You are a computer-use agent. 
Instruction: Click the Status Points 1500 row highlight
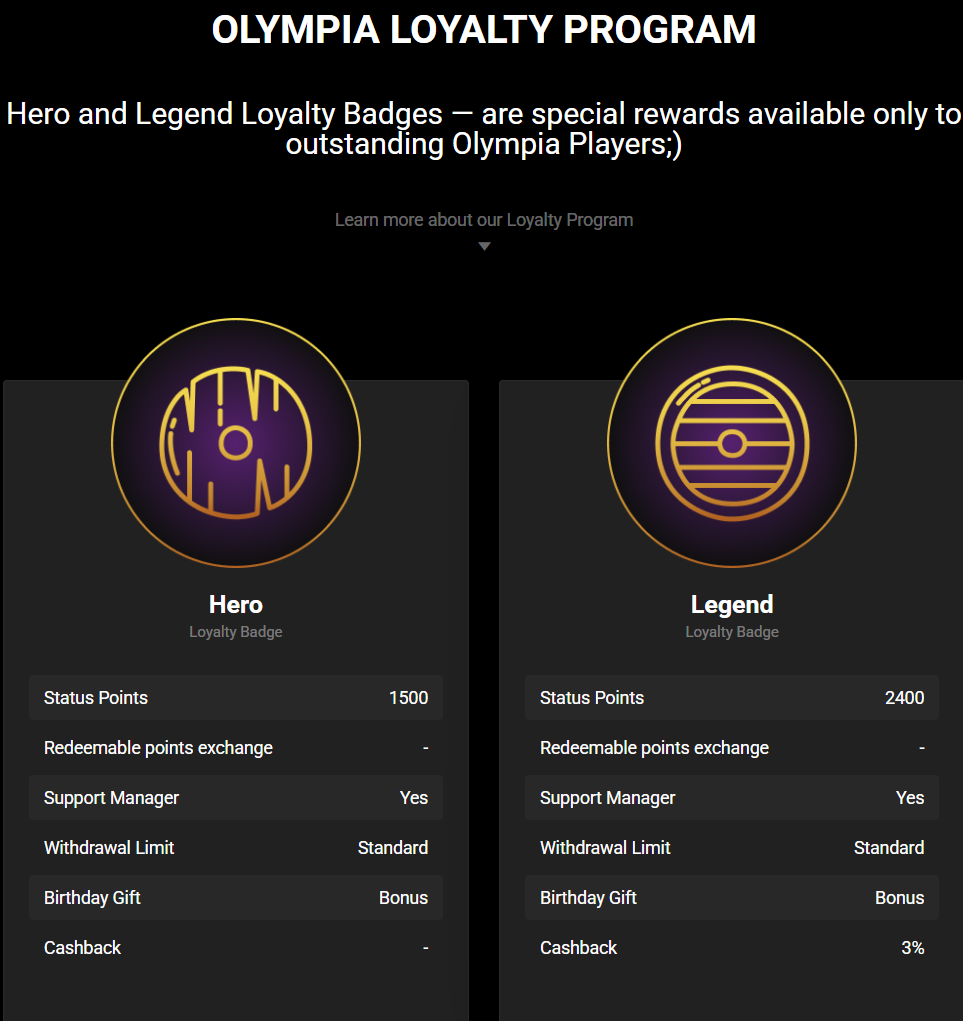236,697
